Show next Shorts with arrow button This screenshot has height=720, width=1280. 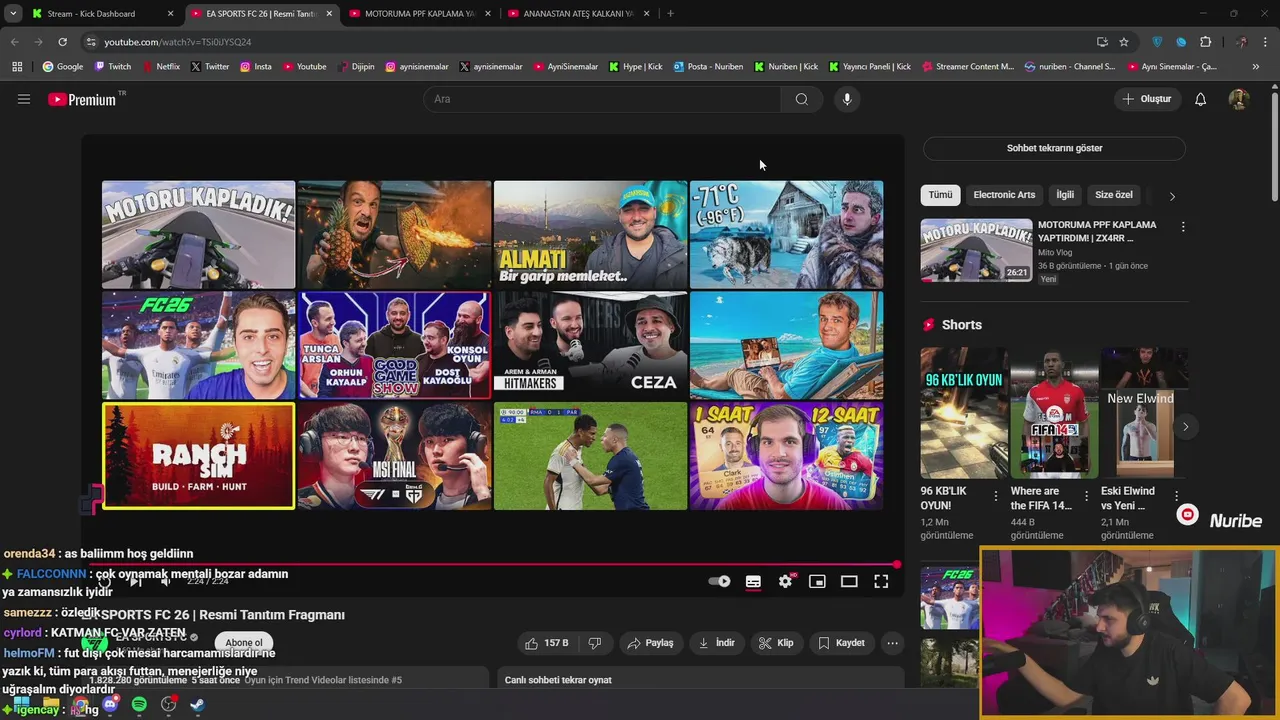pos(1185,427)
